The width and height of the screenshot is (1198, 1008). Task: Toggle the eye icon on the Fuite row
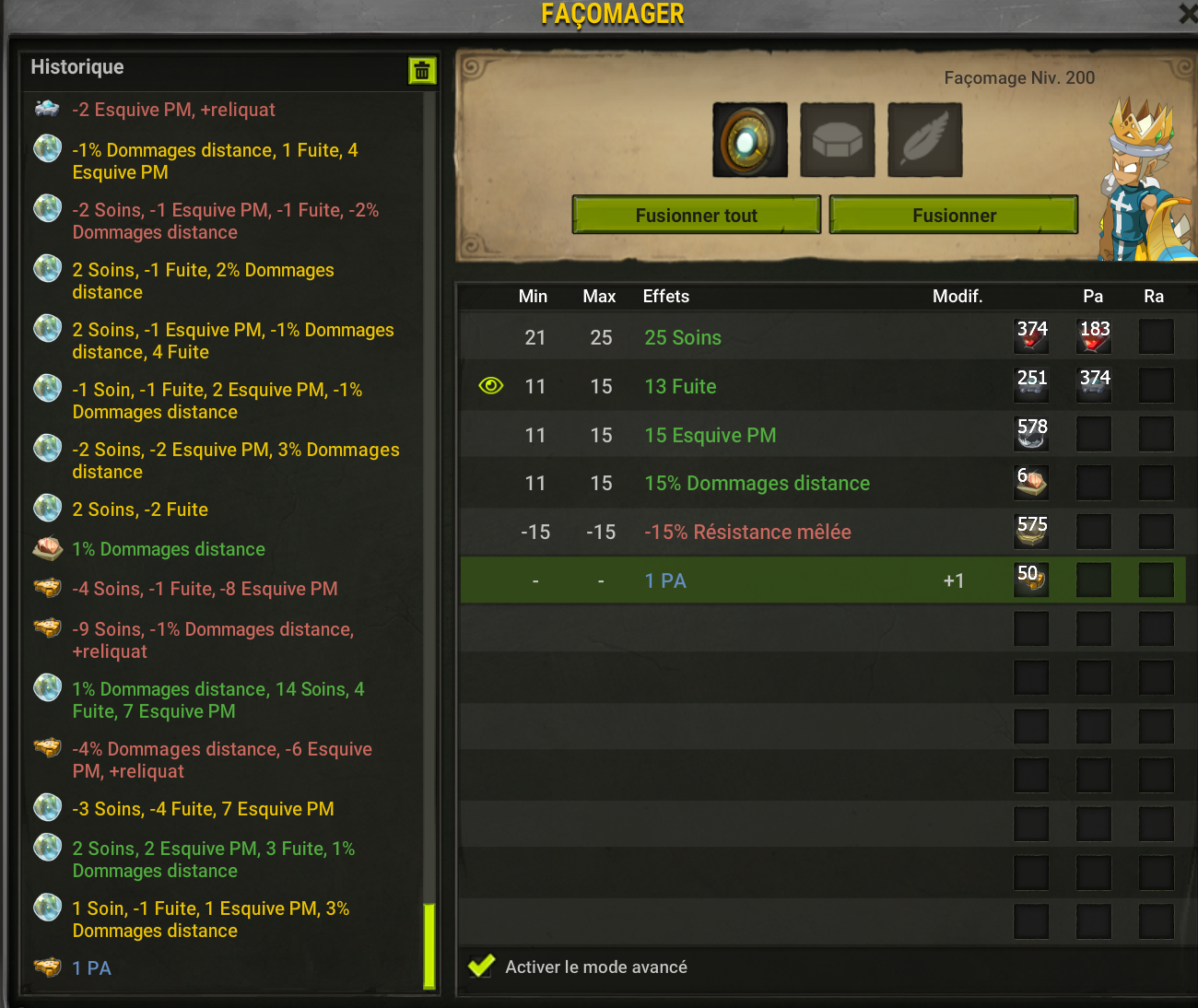tap(491, 386)
